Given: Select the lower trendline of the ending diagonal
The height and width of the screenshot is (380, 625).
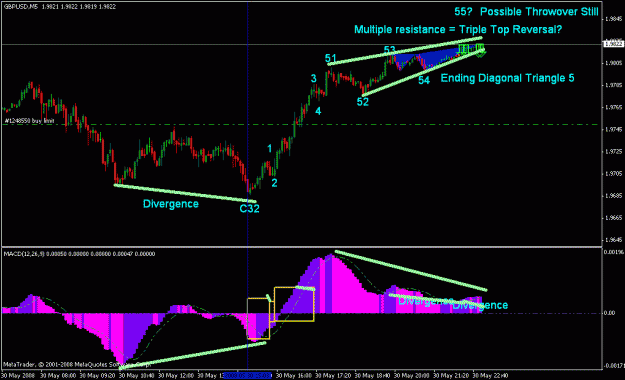Looking at the screenshot, I should click(423, 73).
